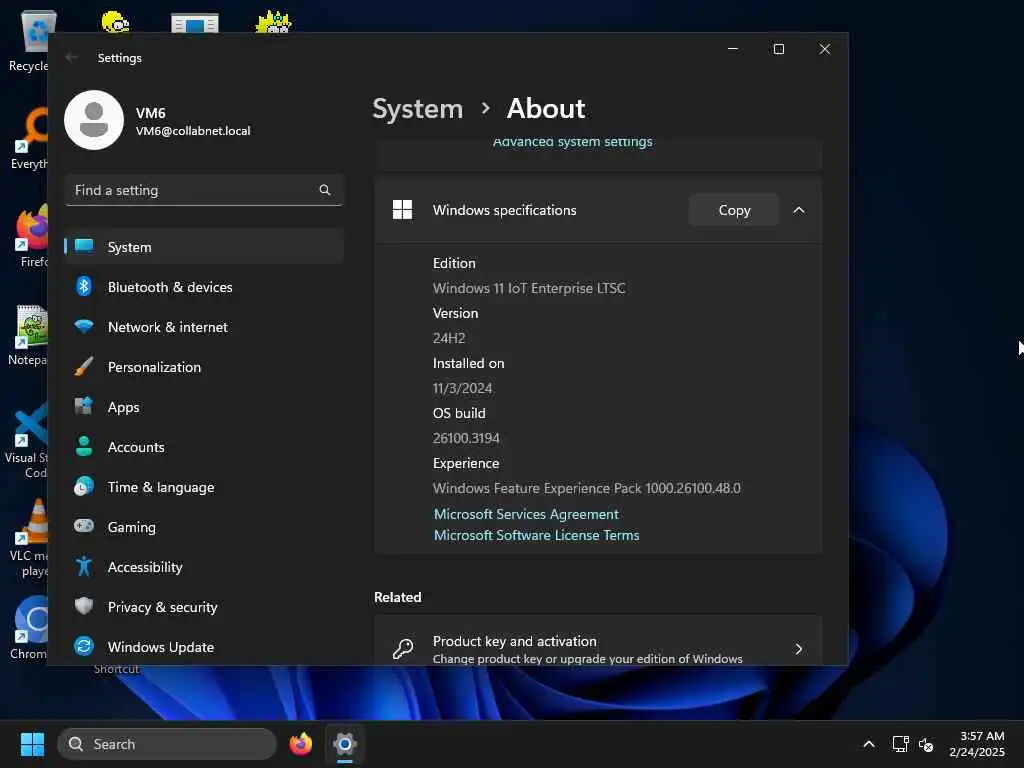Click the taskbar Search box

coord(167,744)
